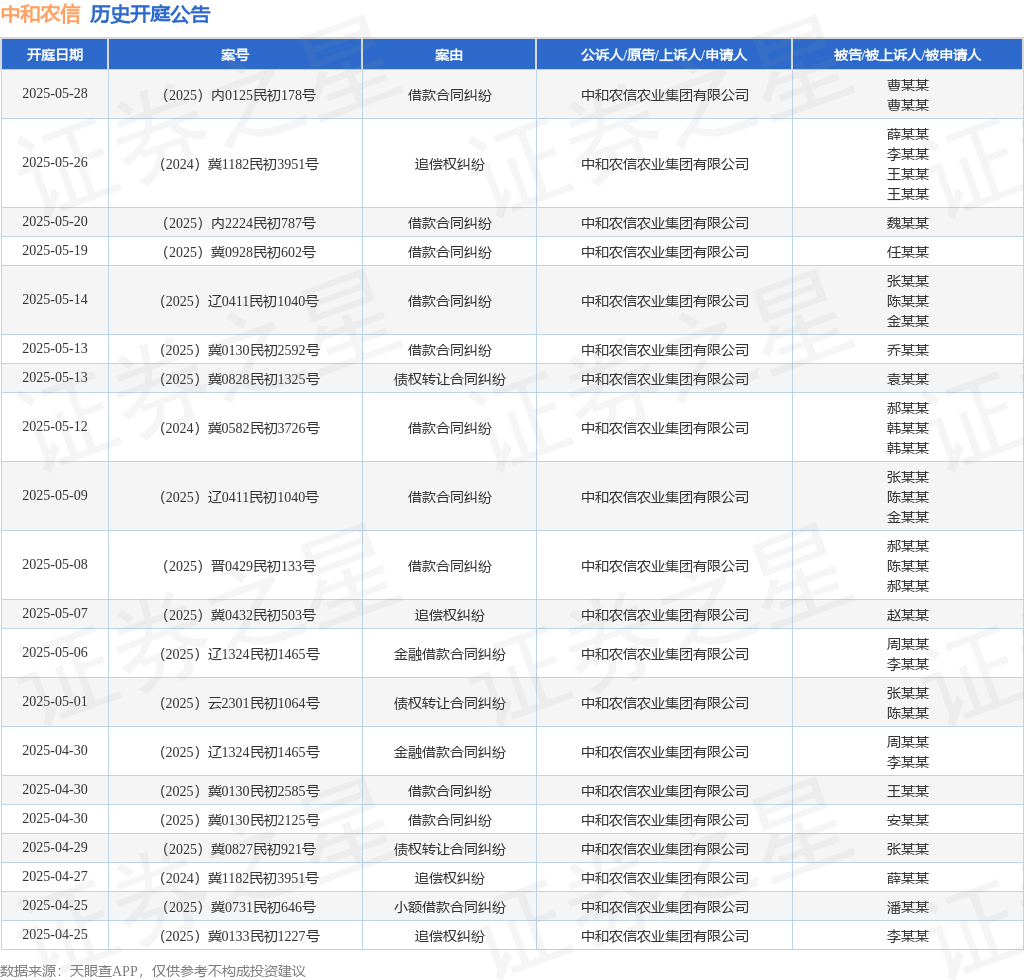The width and height of the screenshot is (1024, 980).
Task: Click cause 金融借款合同纠纷 in 2025-05-06 row
Action: [449, 654]
